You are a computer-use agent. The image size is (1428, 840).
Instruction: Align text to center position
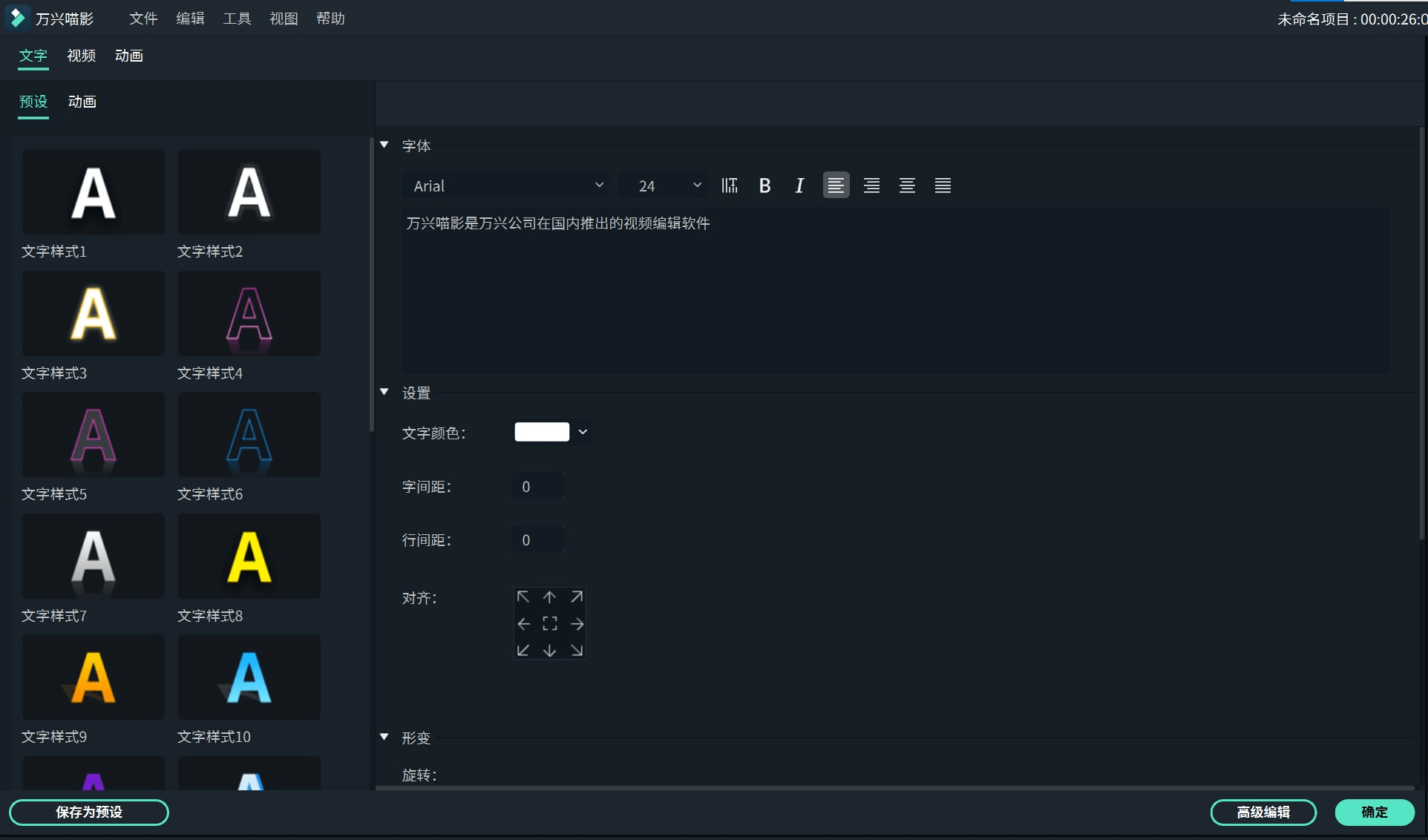click(x=549, y=624)
